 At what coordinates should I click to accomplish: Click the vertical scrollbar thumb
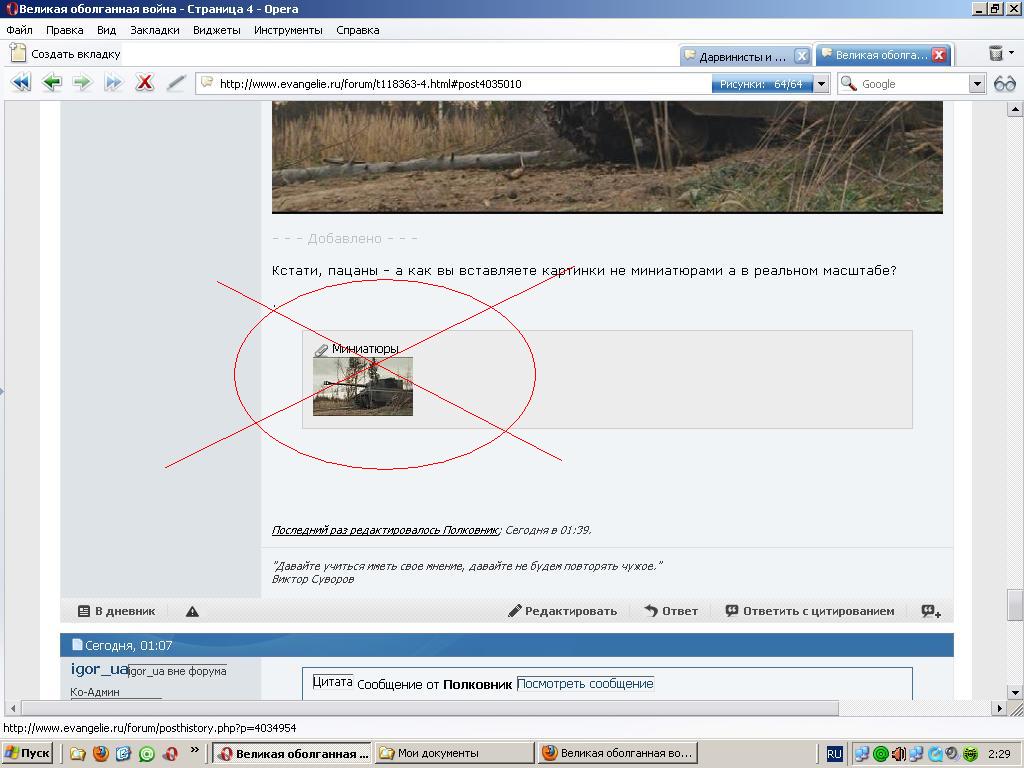click(x=1015, y=605)
